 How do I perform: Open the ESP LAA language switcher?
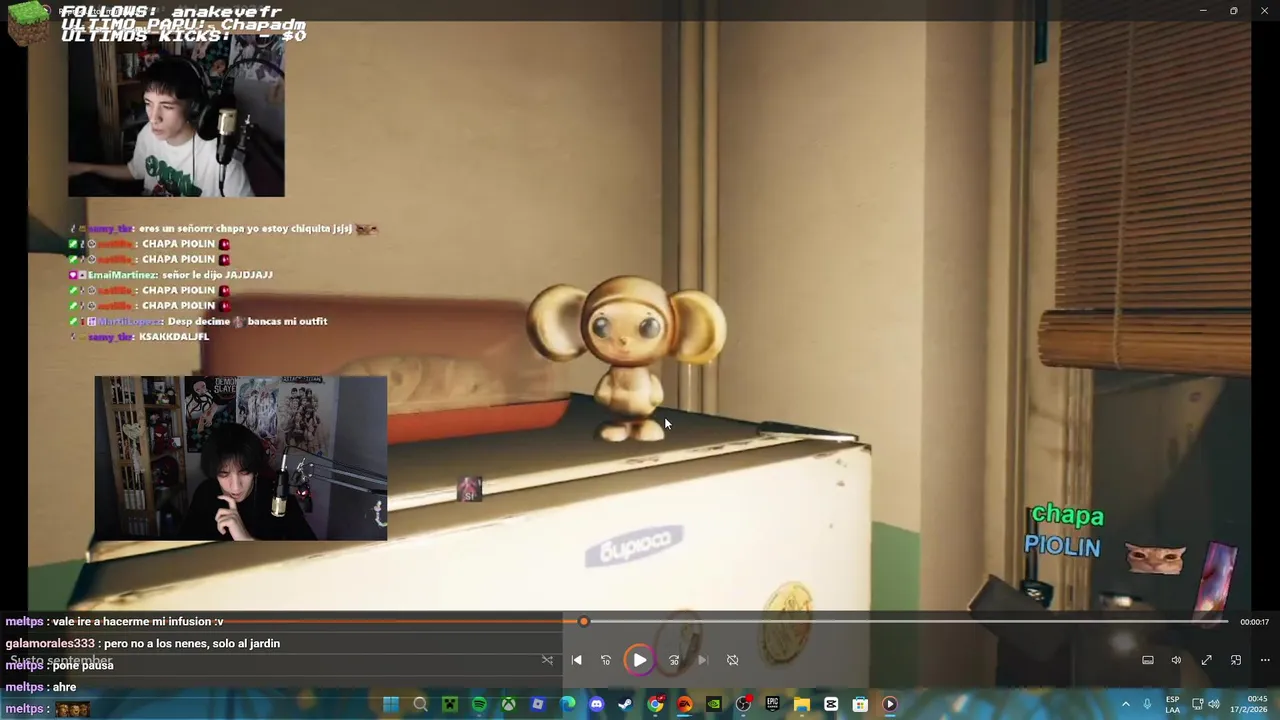coord(1172,704)
